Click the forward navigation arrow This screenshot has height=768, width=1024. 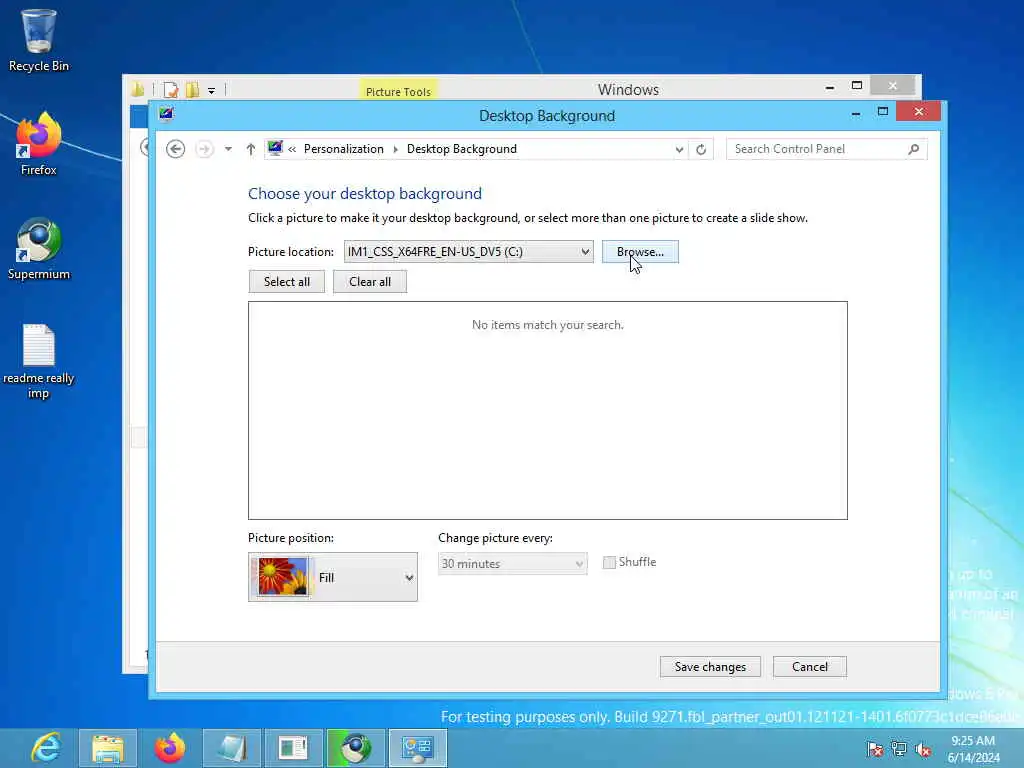click(x=204, y=149)
